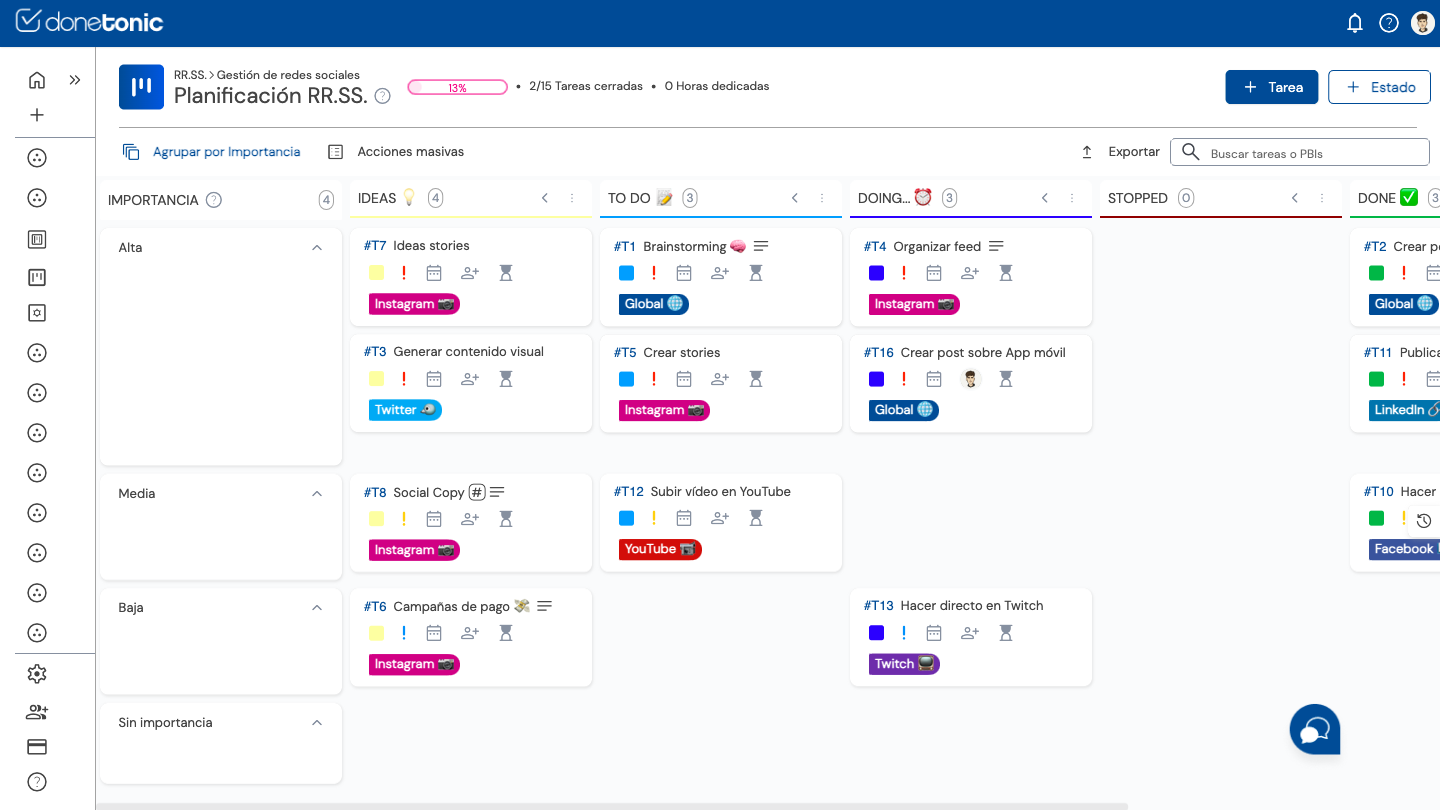This screenshot has height=810, width=1440.
Task: Click the help icon next to IMPORTANCIA
Action: point(213,200)
